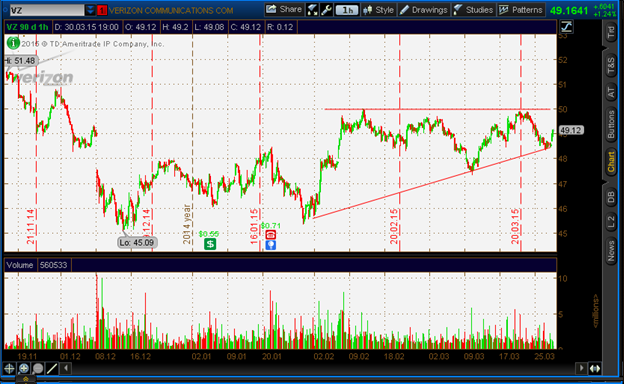
Task: Select the zoom magnifier tool
Action: 23,368
